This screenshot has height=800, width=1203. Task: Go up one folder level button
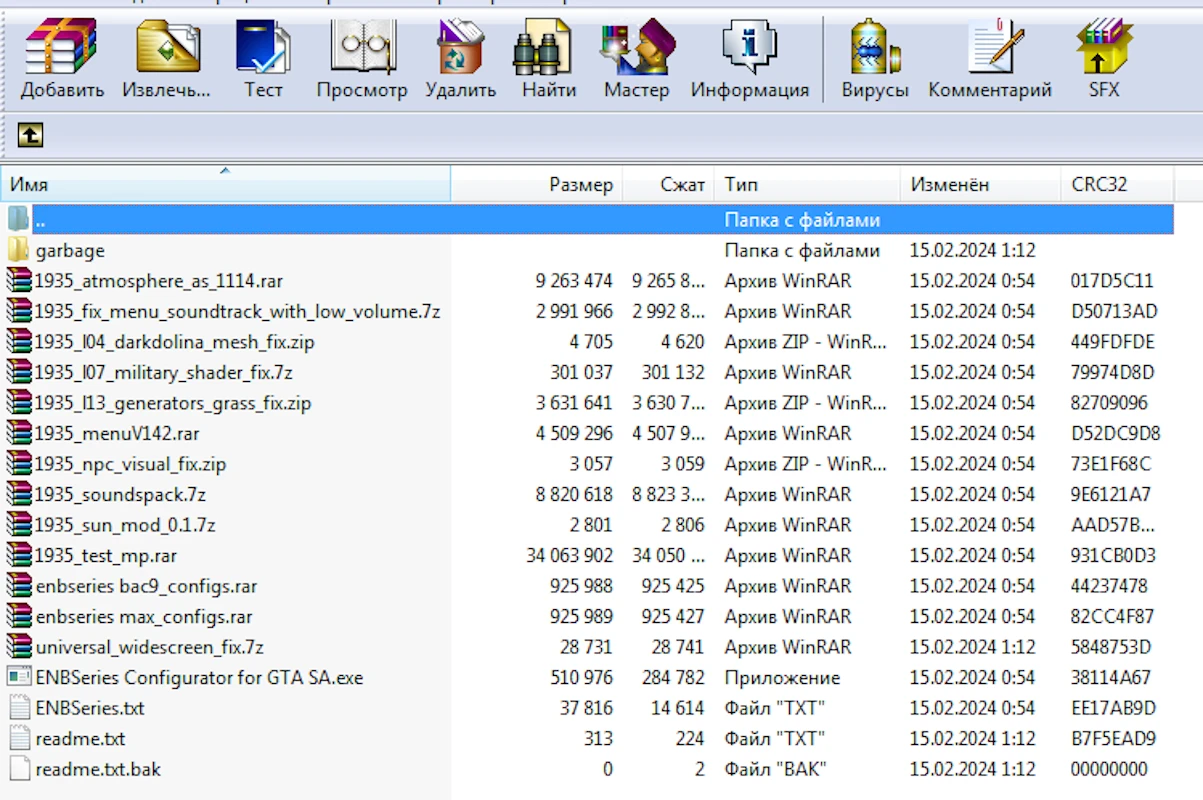[x=30, y=134]
